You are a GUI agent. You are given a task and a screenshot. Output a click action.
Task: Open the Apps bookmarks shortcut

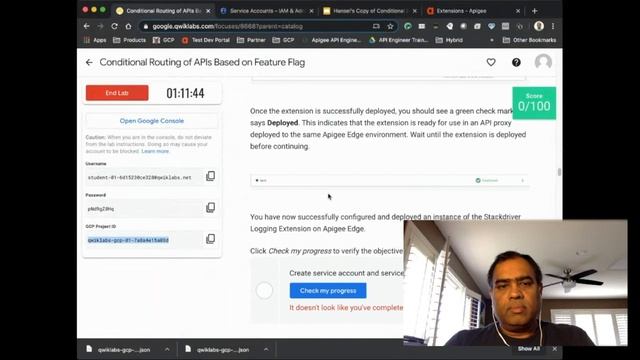[x=95, y=40]
